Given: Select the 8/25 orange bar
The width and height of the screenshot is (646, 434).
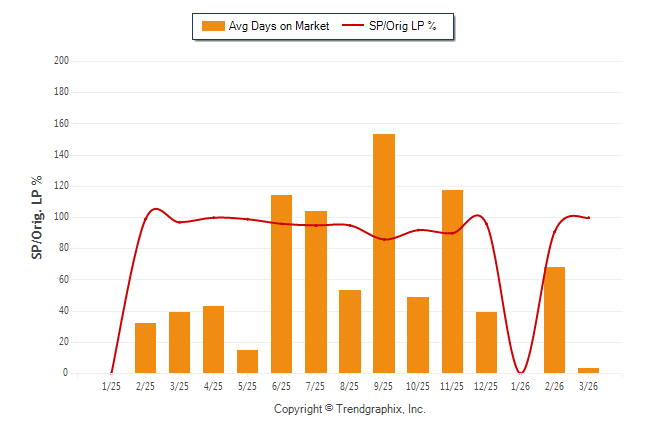Looking at the screenshot, I should pos(350,331).
